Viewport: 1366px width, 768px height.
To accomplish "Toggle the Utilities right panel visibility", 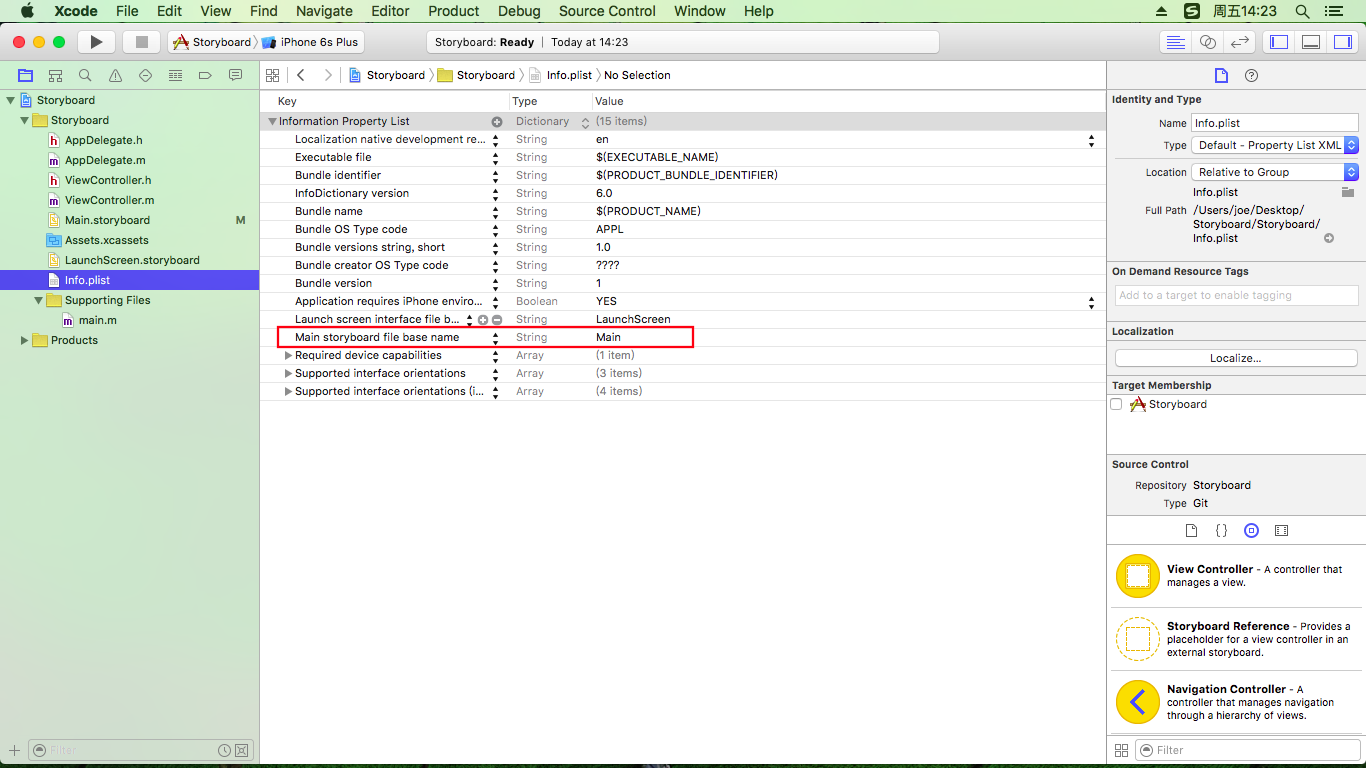I will click(1343, 41).
